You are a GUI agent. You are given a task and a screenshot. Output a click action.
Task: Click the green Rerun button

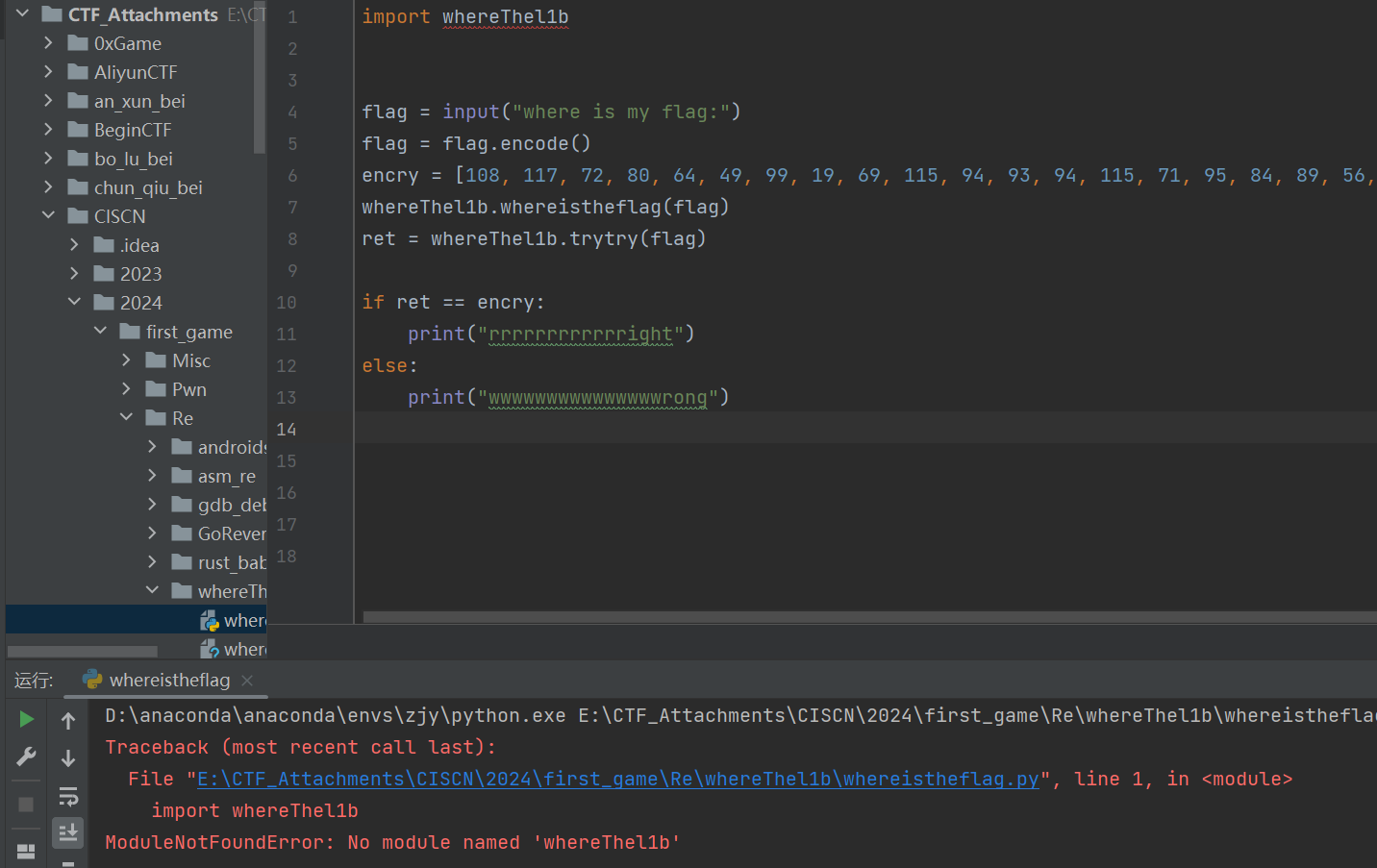[x=26, y=719]
